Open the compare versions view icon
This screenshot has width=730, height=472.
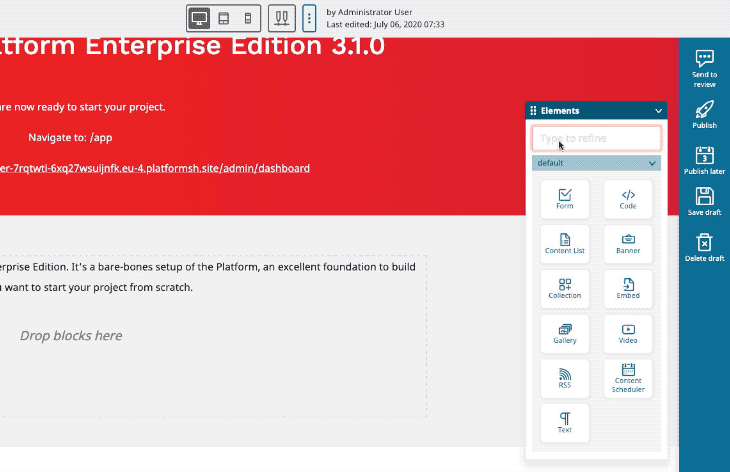pos(282,19)
